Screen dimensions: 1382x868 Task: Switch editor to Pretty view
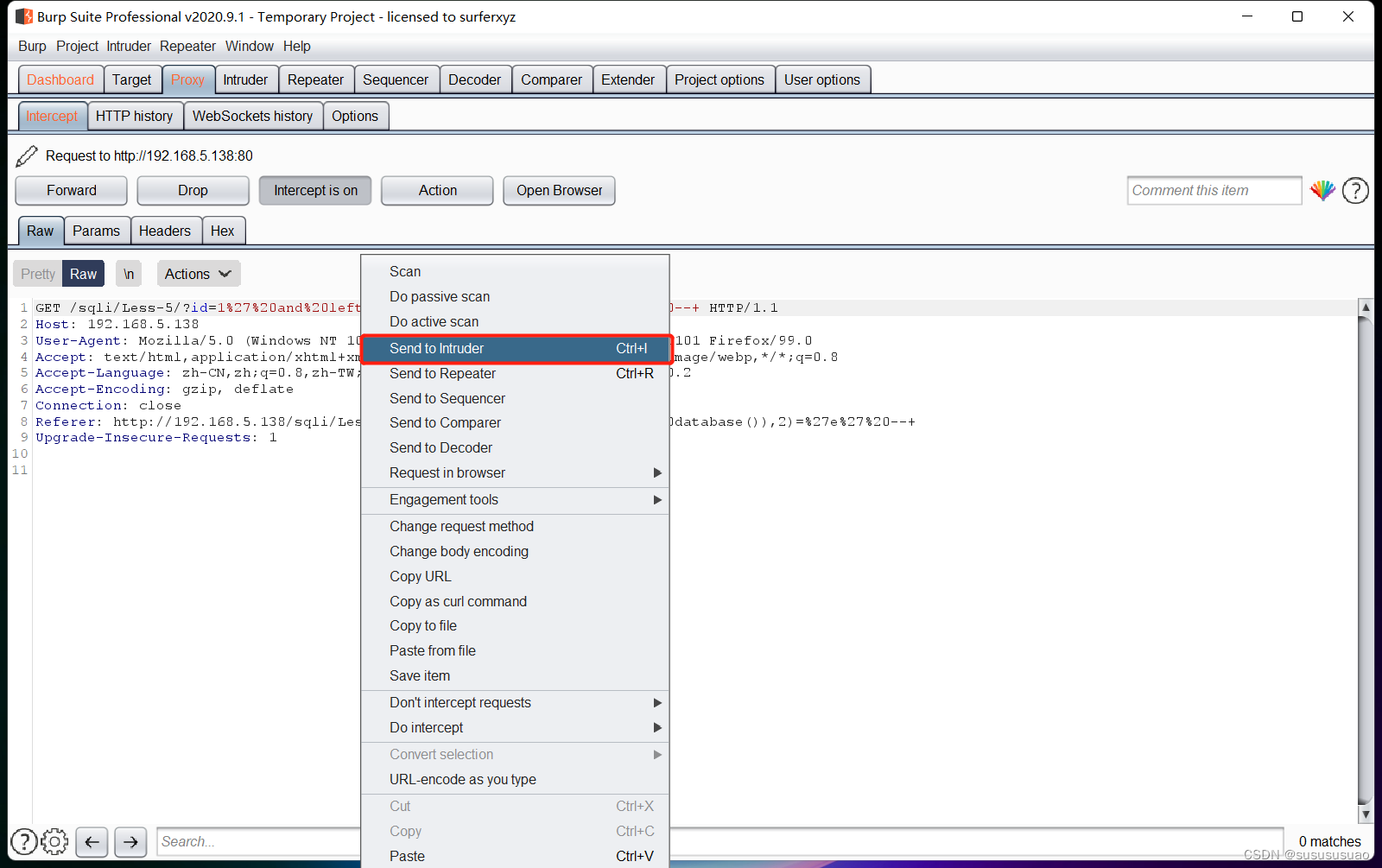tap(38, 274)
